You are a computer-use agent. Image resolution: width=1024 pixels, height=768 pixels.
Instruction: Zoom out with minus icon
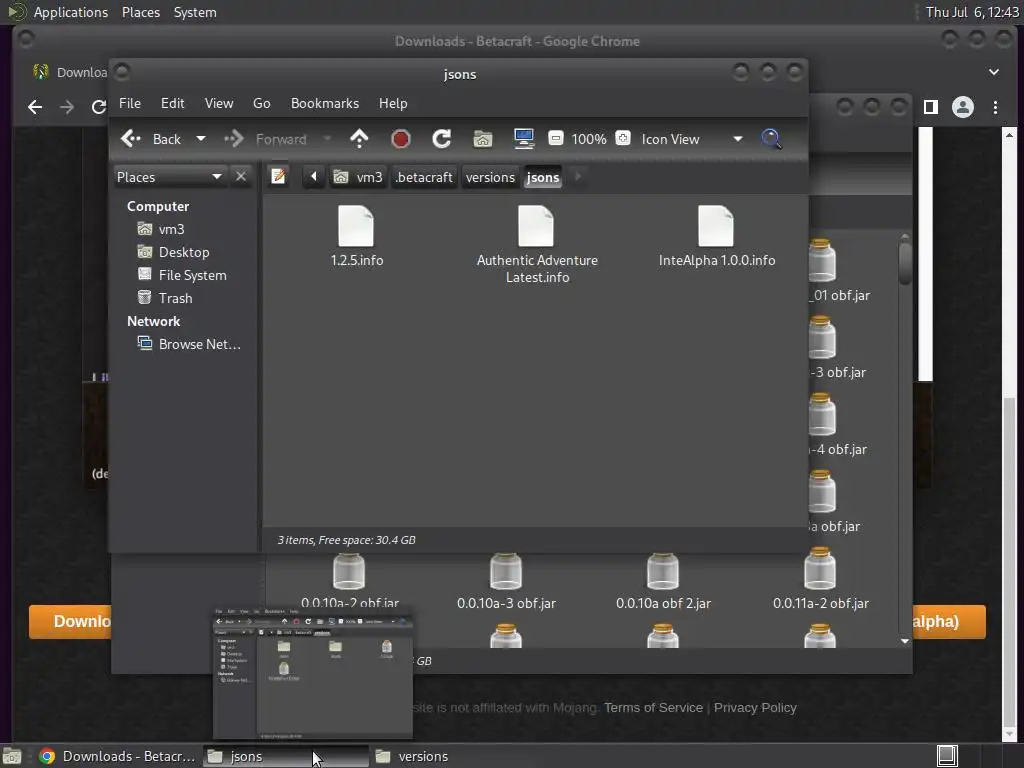click(x=556, y=138)
